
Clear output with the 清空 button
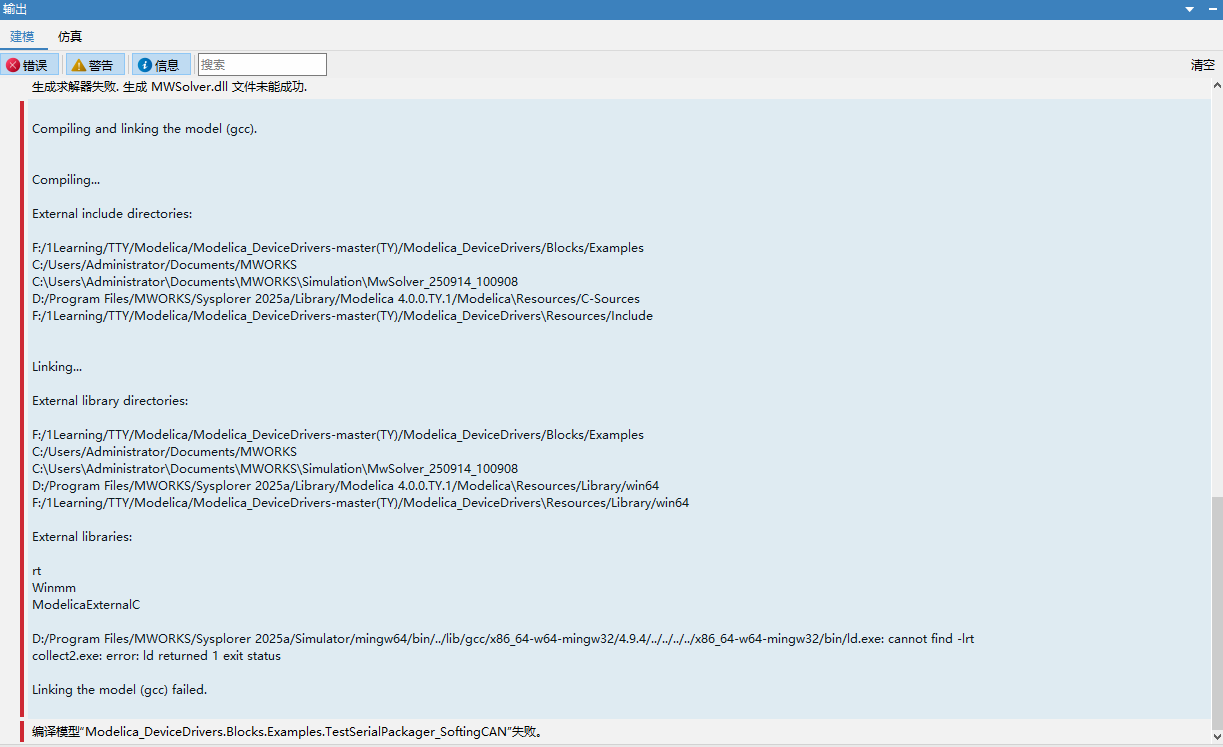[1203, 65]
